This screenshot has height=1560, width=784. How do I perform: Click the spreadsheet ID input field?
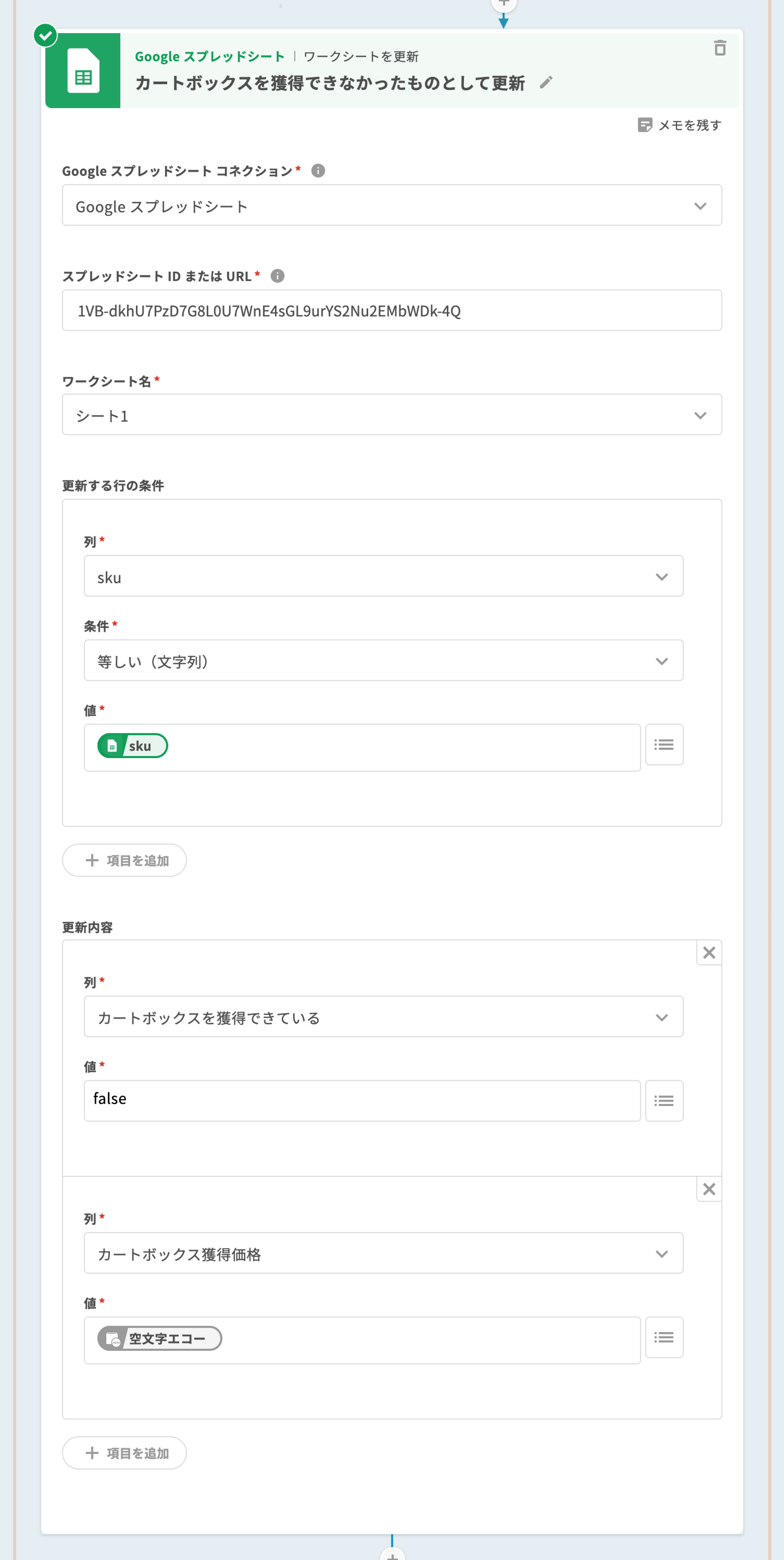[392, 311]
